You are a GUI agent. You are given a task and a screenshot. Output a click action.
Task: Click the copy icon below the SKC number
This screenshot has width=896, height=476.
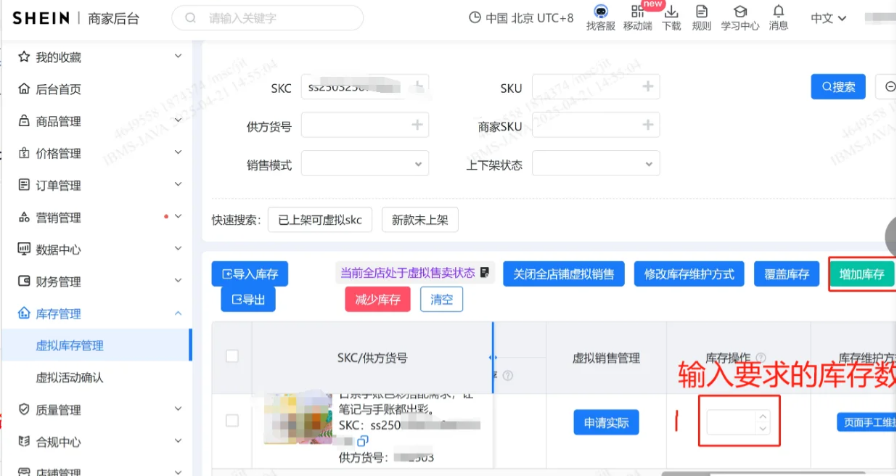pyautogui.click(x=362, y=441)
